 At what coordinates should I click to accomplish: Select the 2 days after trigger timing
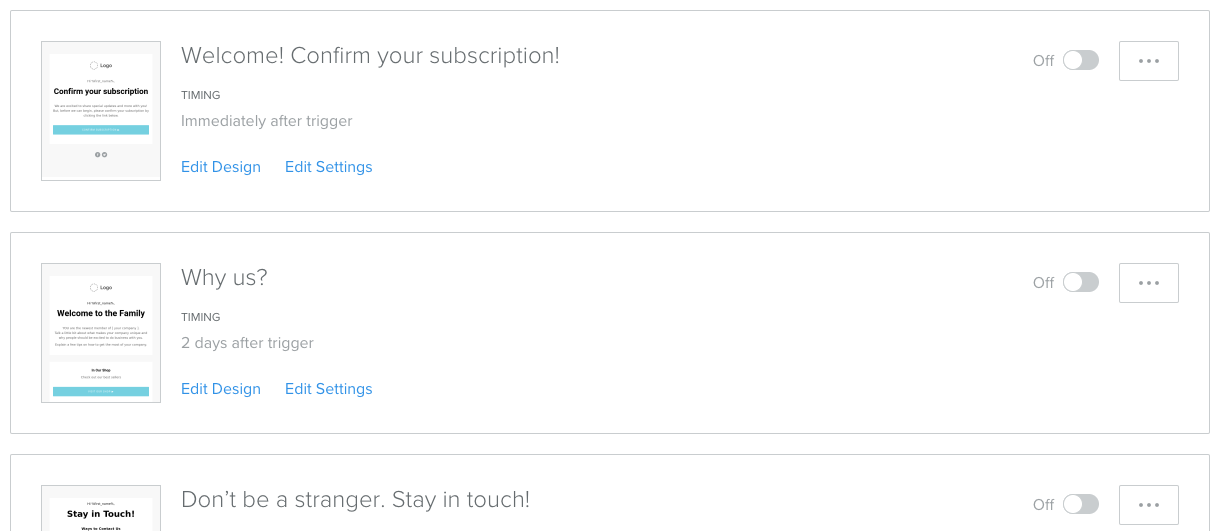(x=247, y=343)
